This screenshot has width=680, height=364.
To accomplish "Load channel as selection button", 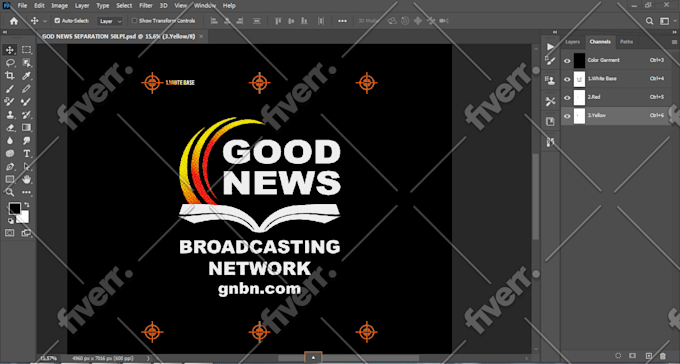I will point(618,356).
